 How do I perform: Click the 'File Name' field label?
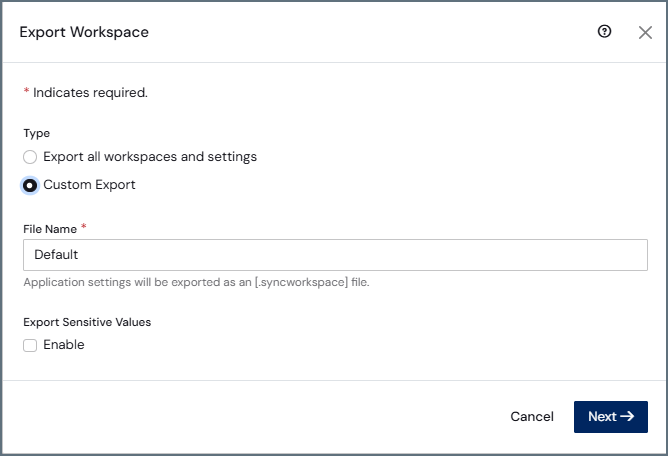point(50,229)
